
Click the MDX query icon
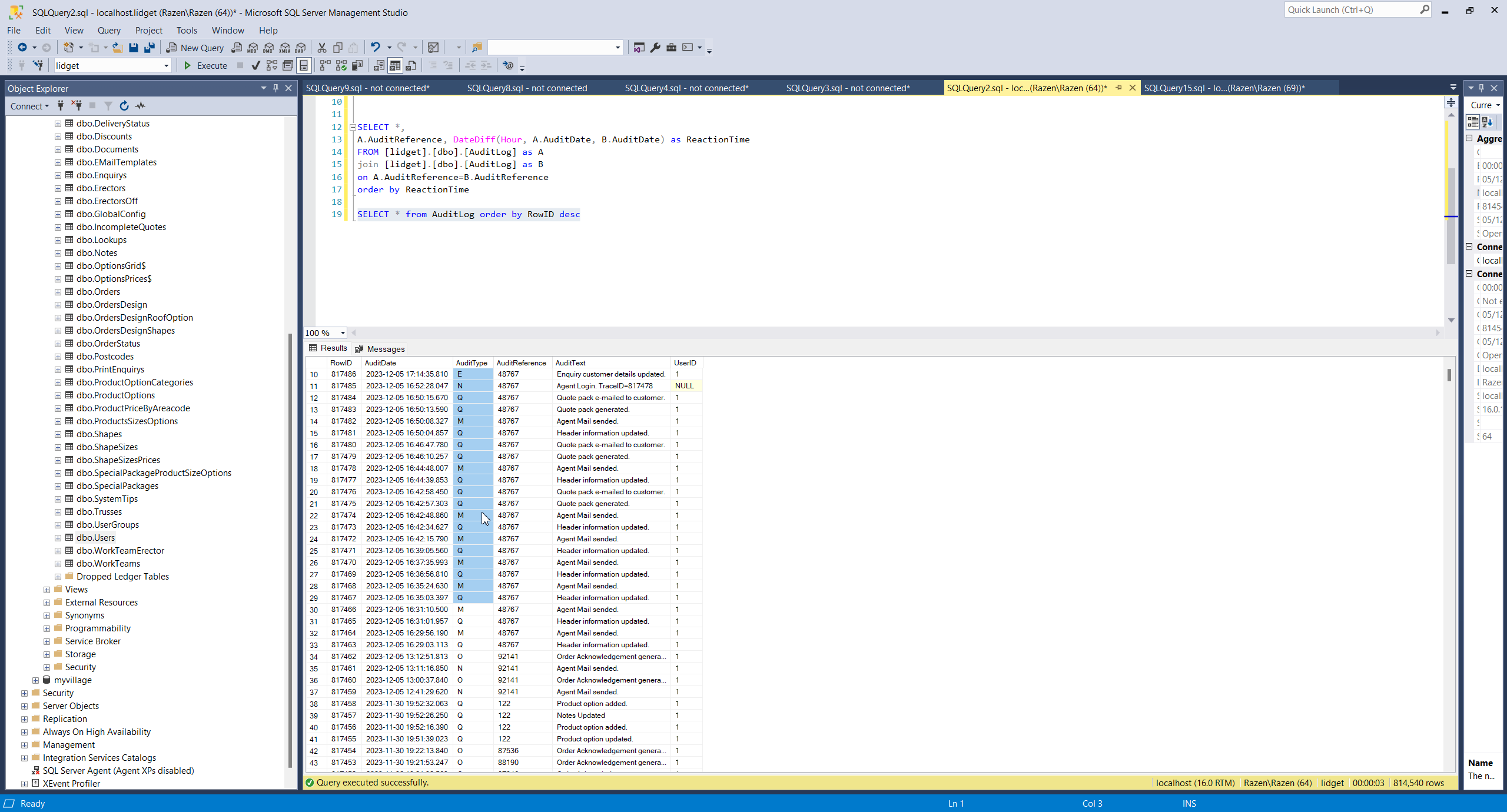click(253, 48)
